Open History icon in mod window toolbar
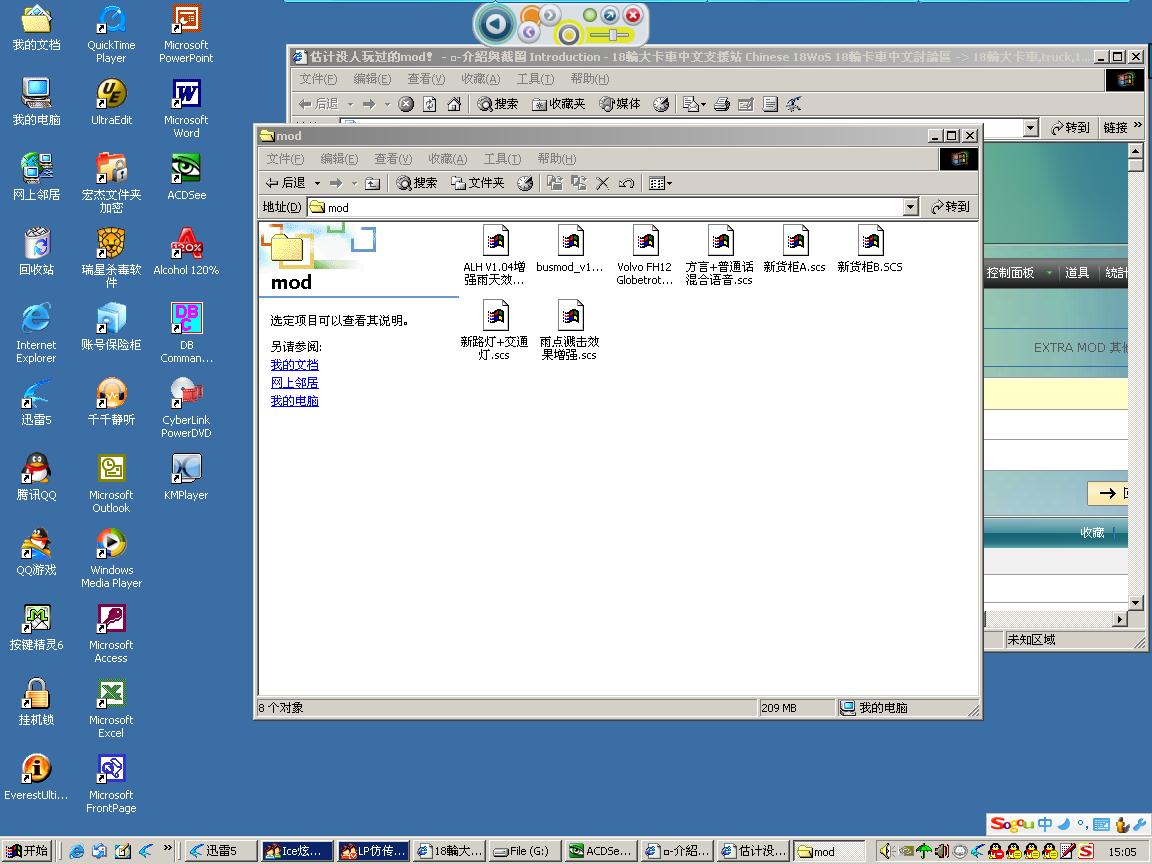The image size is (1152, 864). (x=525, y=183)
